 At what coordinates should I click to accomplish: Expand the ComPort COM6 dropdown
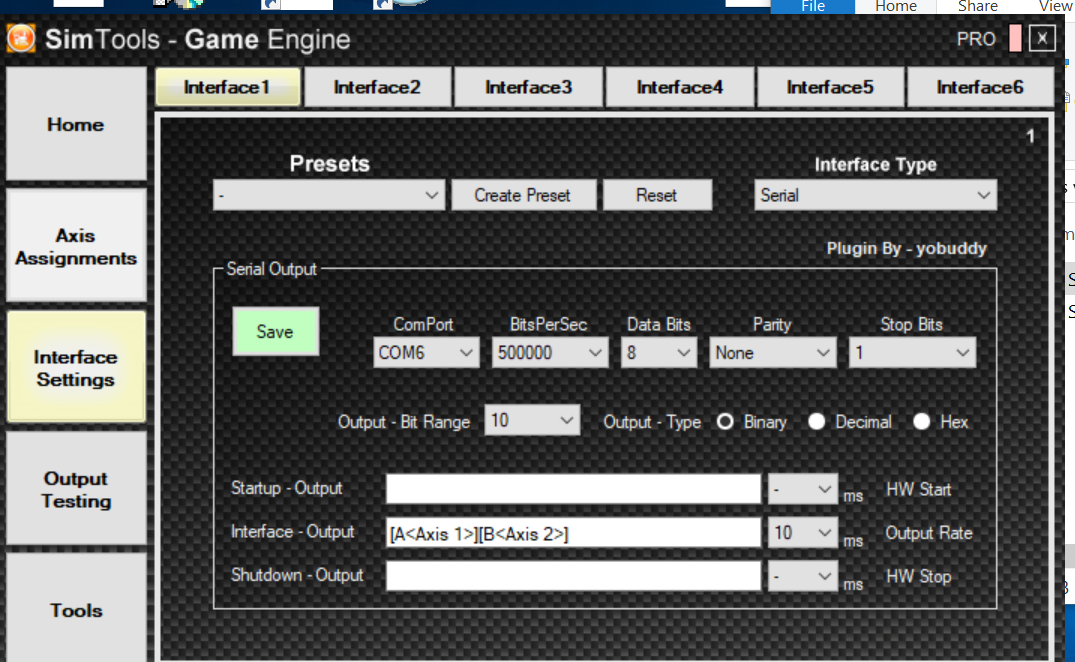[x=426, y=353]
